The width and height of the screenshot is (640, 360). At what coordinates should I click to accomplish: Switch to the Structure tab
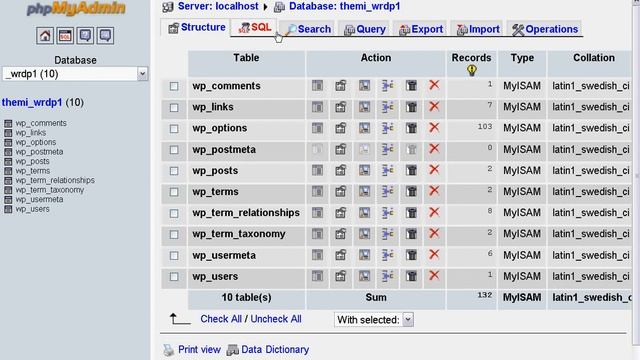coord(197,27)
